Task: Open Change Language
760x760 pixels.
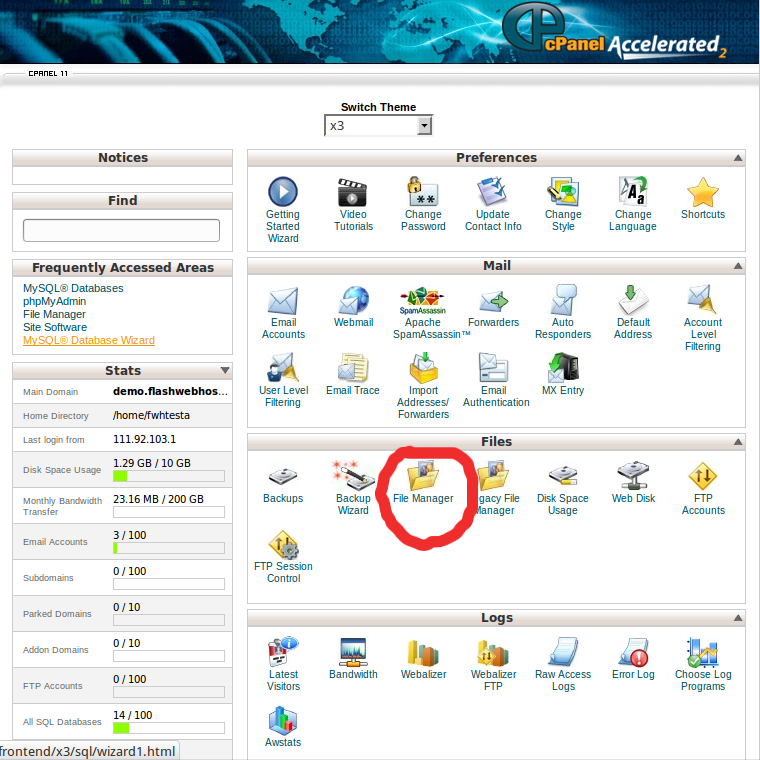Action: click(633, 192)
